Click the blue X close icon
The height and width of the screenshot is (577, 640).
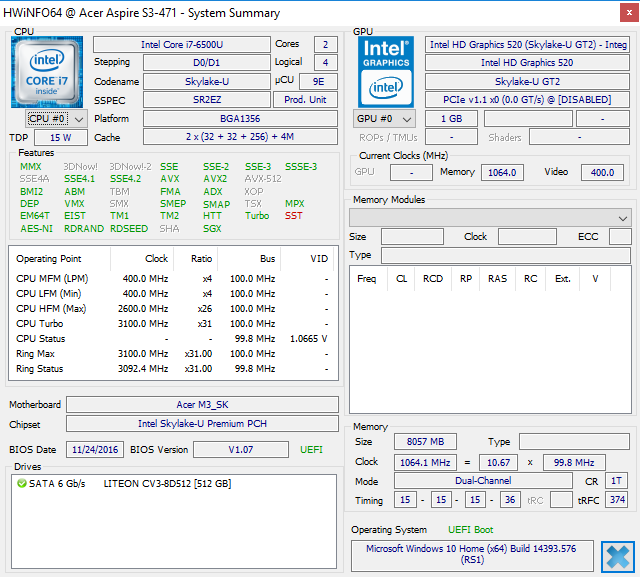click(617, 555)
